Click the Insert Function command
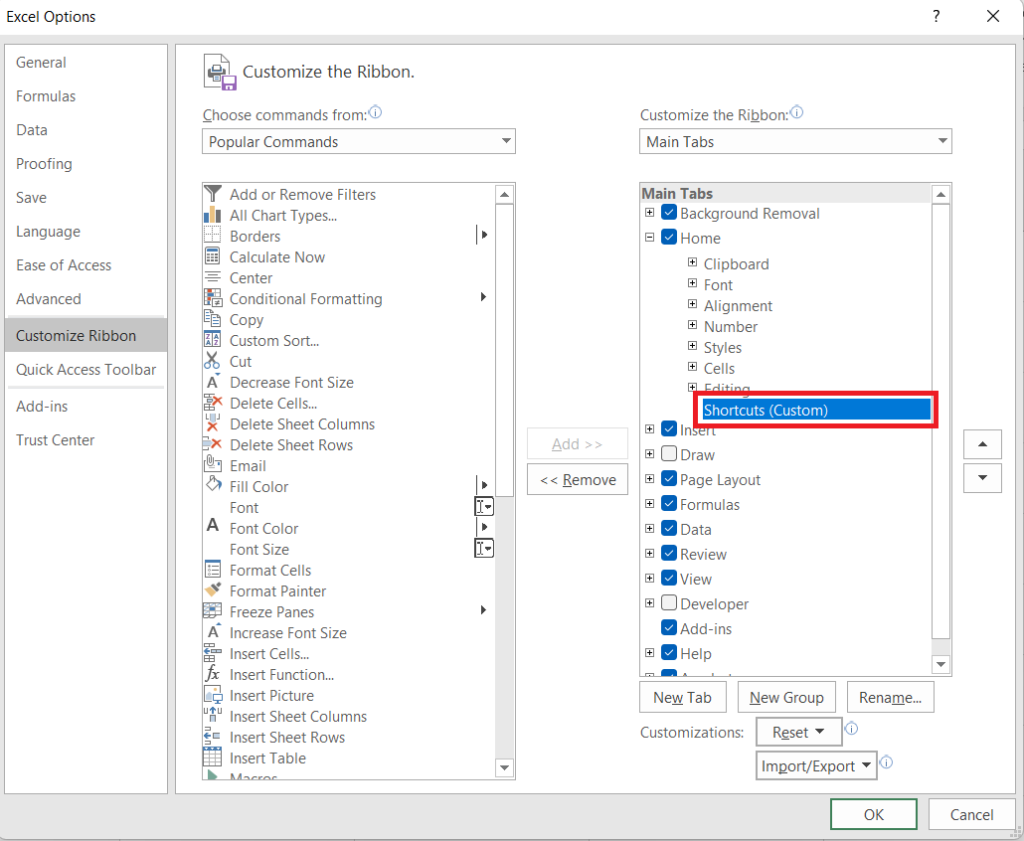The width and height of the screenshot is (1024, 841). 281,674
